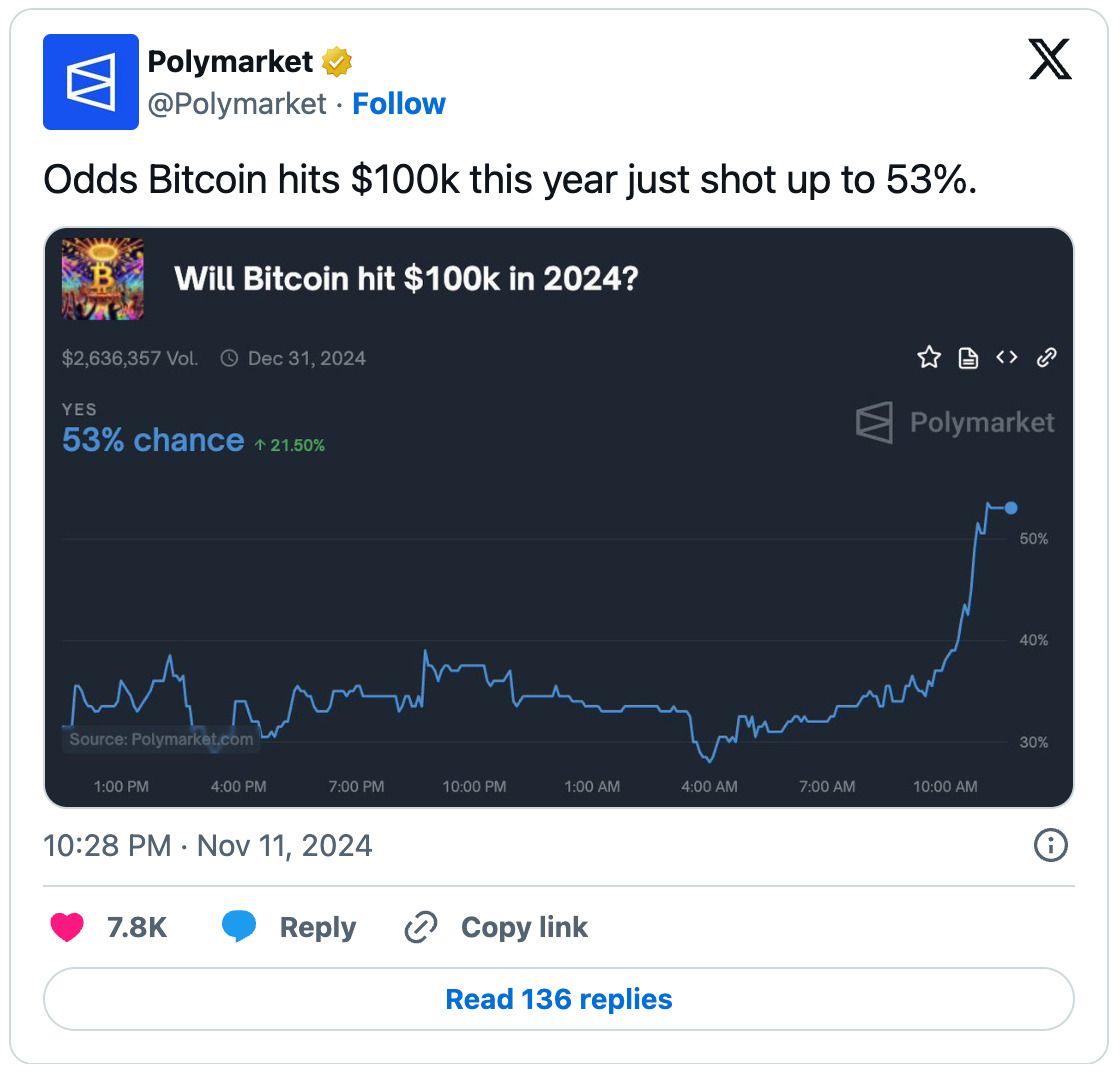Click the Bitcoin market thumbnail image
Viewport: 1120px width, 1076px height.
(103, 279)
